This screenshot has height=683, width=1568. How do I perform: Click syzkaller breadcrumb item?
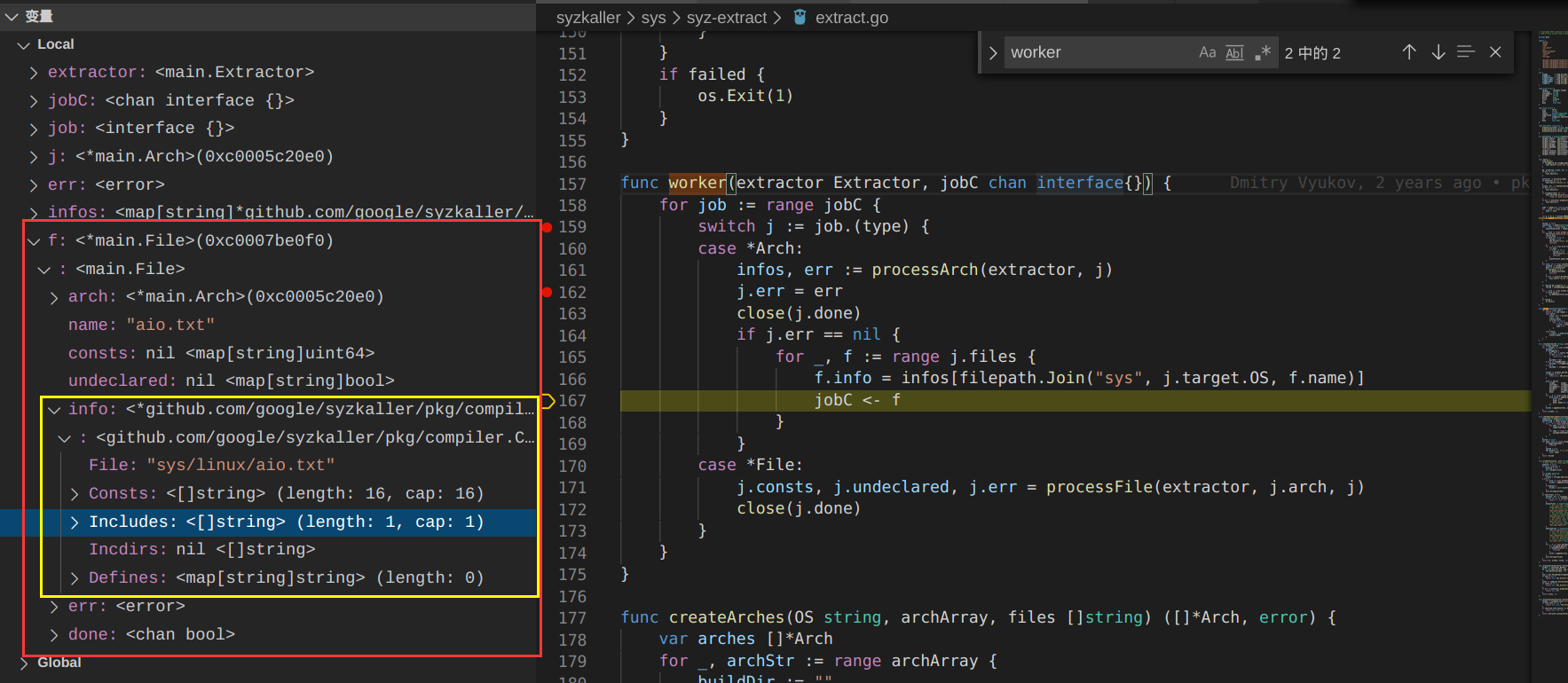tap(587, 18)
